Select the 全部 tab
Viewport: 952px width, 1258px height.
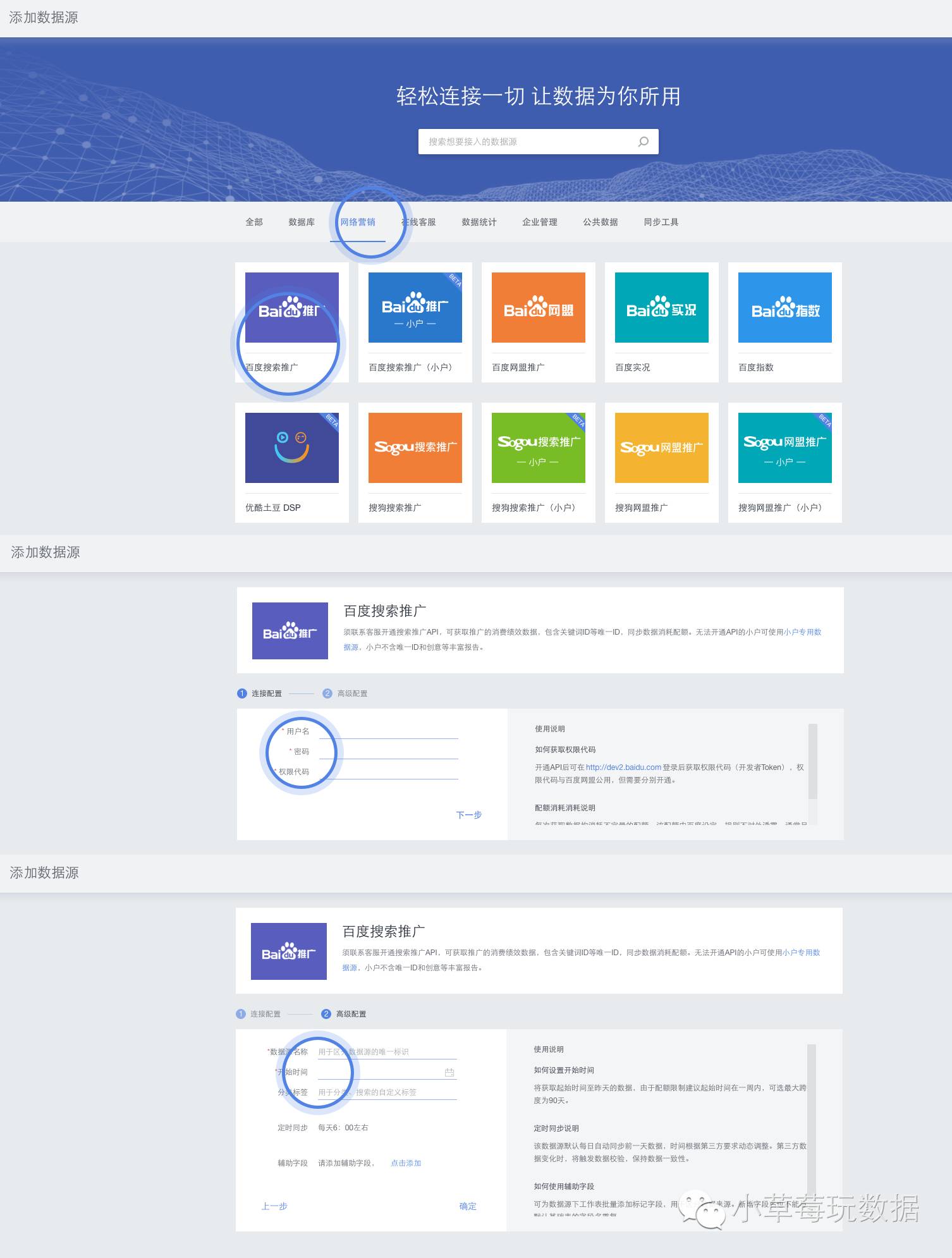pos(254,222)
